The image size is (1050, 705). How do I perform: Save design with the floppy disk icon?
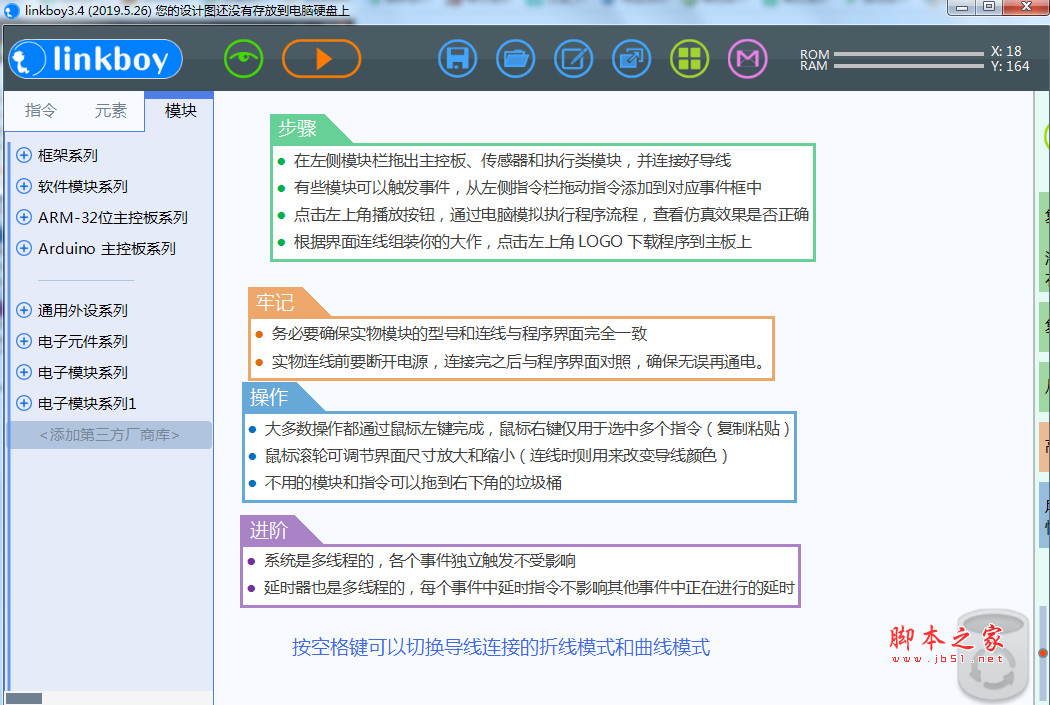click(x=457, y=59)
